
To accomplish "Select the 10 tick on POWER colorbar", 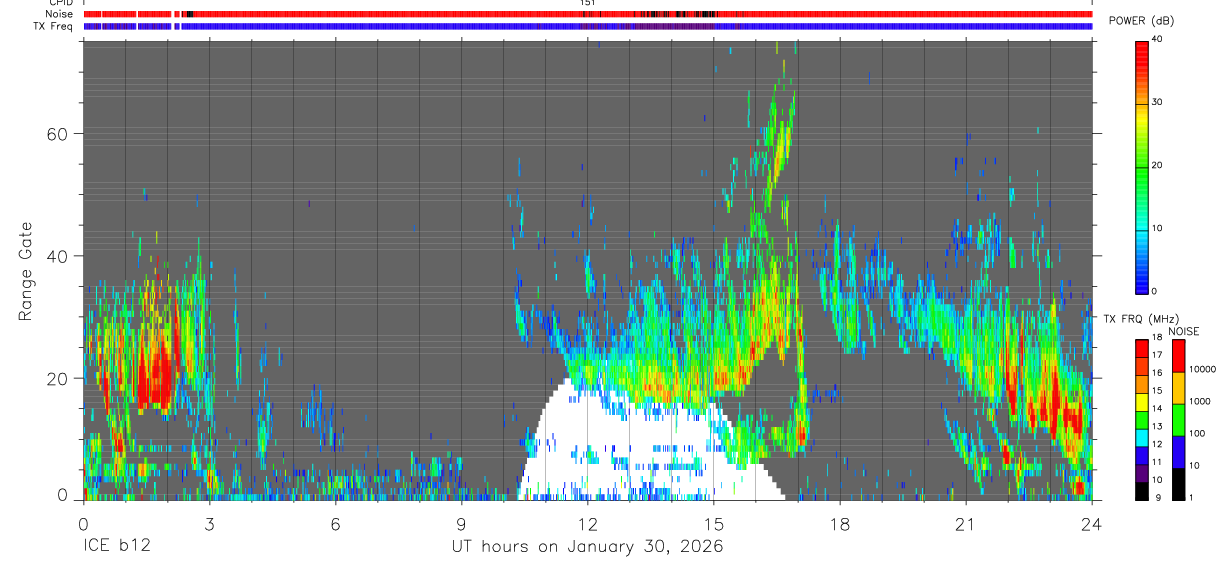I will click(1159, 228).
